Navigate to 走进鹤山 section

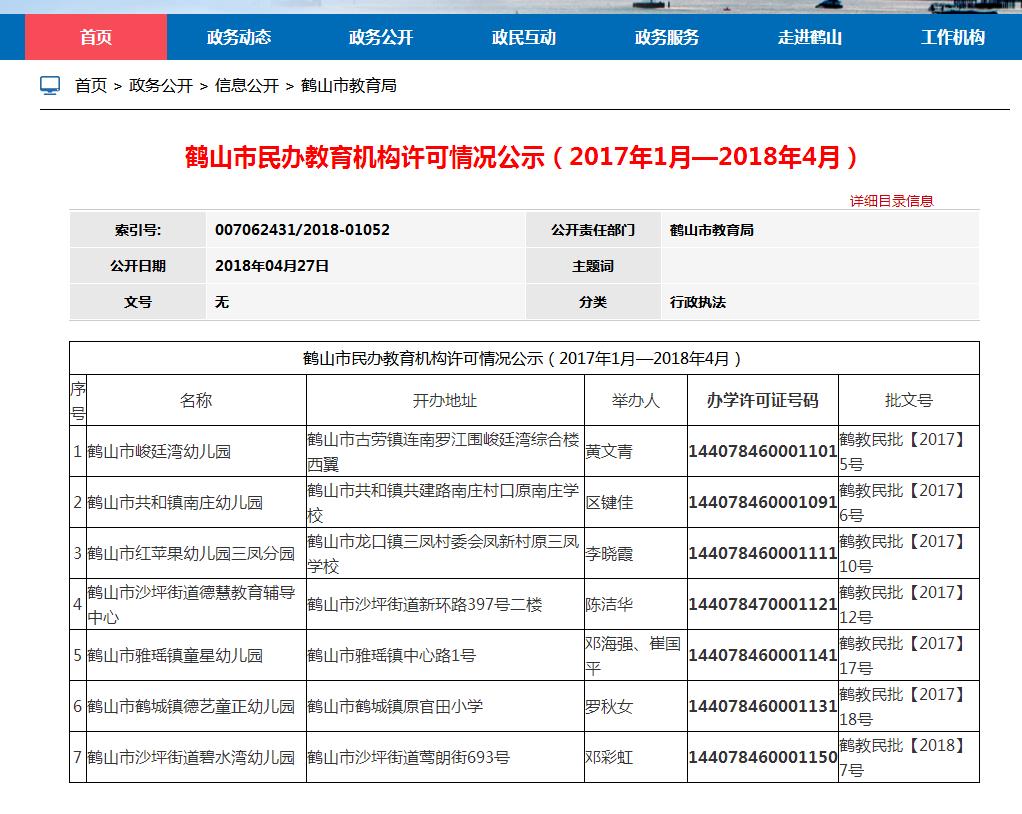(x=810, y=38)
